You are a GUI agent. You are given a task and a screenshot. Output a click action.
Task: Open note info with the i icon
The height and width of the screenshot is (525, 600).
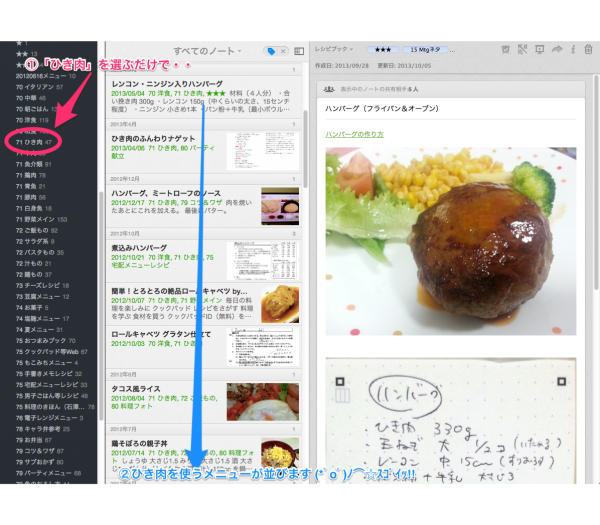point(573,49)
